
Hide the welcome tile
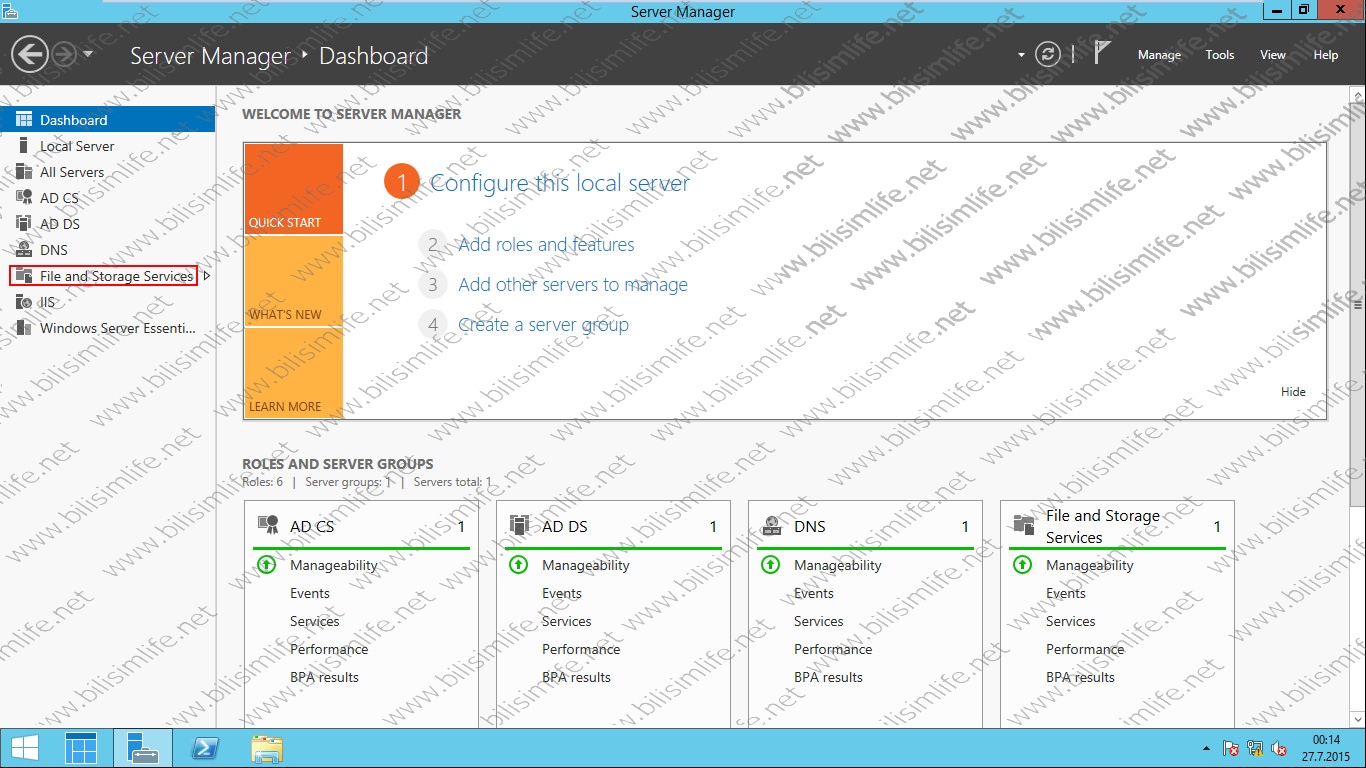click(1293, 392)
